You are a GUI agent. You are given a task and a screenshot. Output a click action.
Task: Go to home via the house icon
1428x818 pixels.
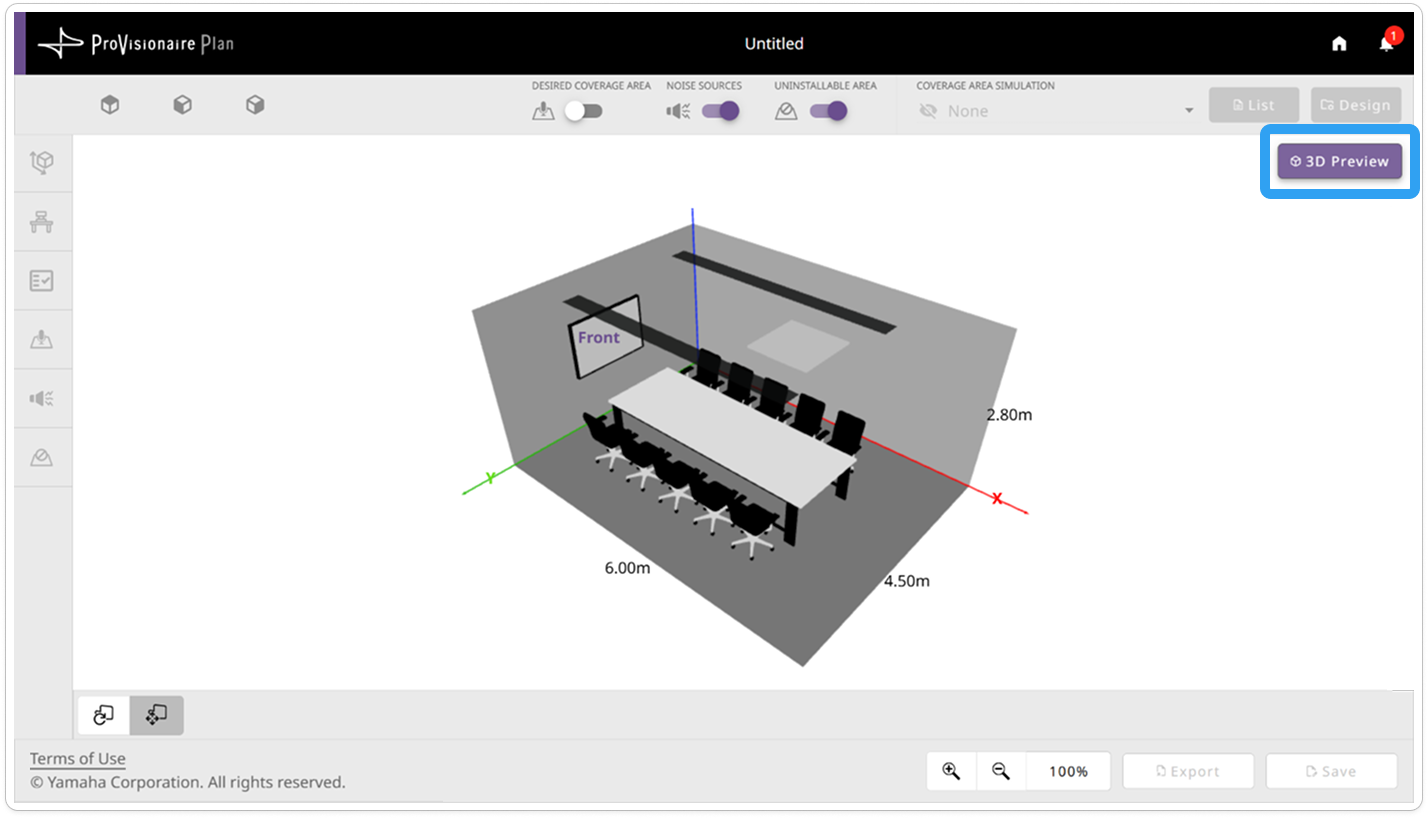[x=1339, y=44]
